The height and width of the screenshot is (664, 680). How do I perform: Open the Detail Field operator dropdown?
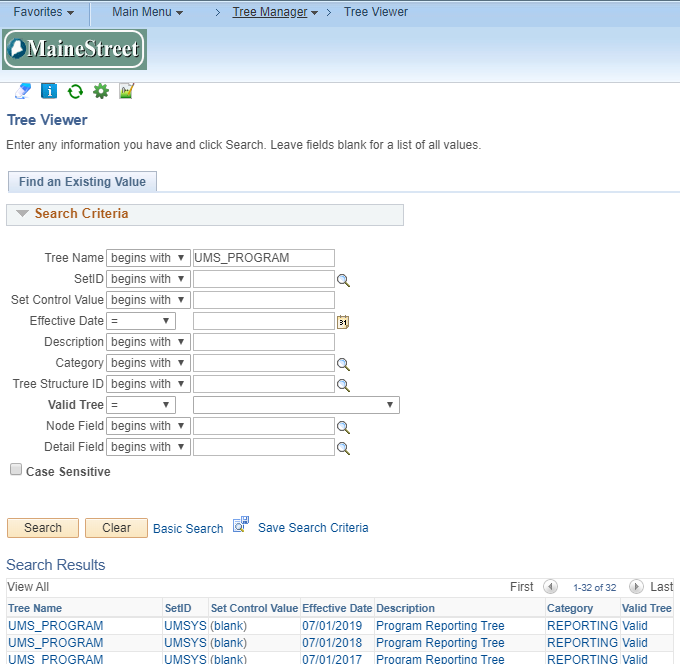(148, 447)
